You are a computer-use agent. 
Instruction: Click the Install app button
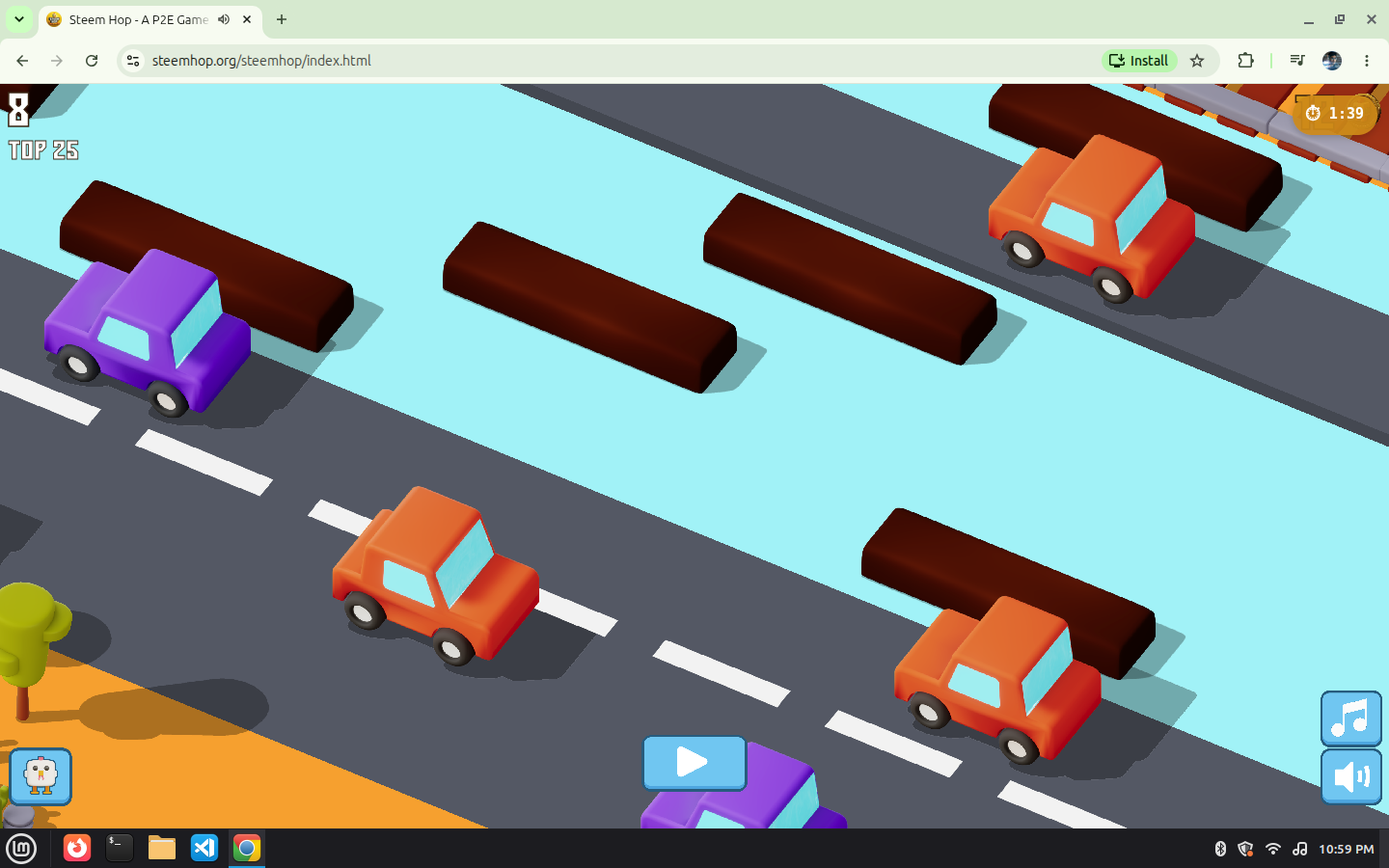point(1139,61)
